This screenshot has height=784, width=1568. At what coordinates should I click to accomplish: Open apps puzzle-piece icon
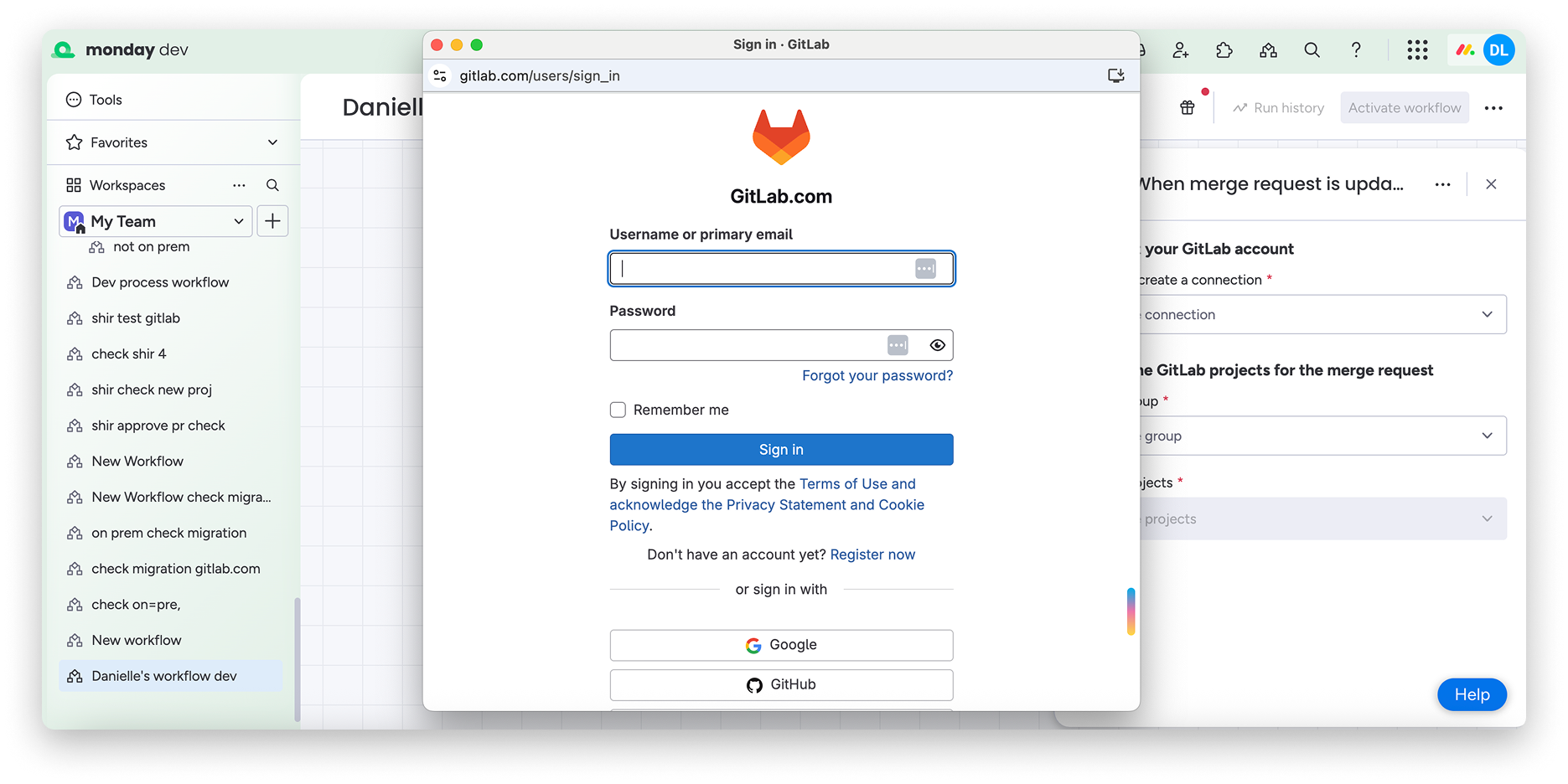pyautogui.click(x=1224, y=50)
